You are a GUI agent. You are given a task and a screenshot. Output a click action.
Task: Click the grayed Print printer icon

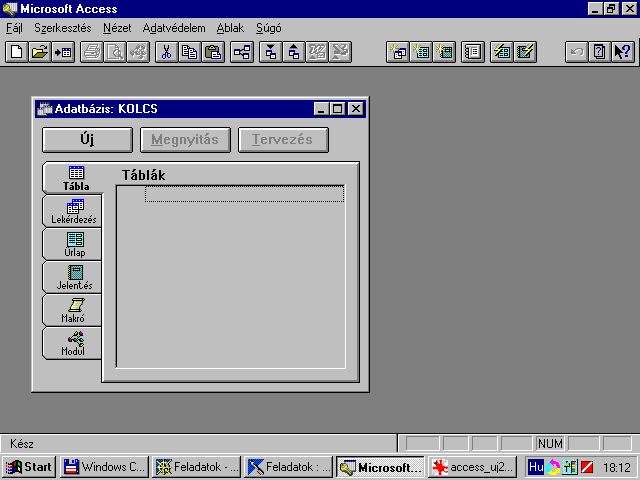pos(91,52)
